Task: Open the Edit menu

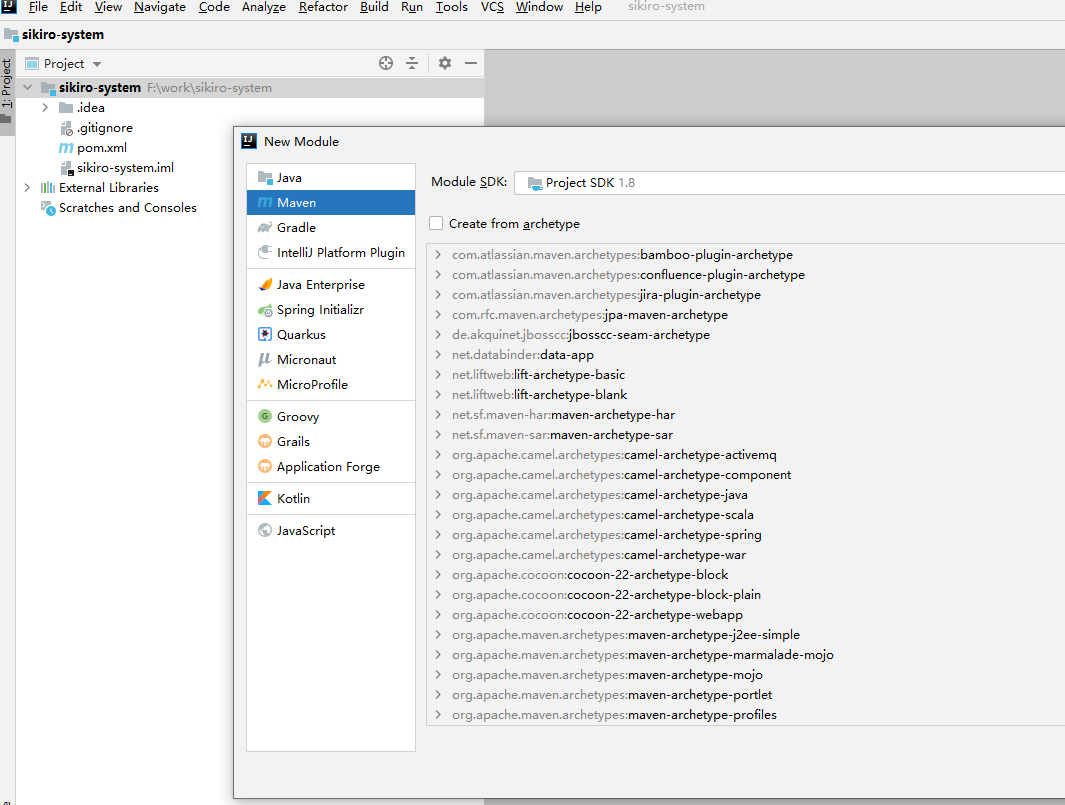Action: [x=71, y=7]
